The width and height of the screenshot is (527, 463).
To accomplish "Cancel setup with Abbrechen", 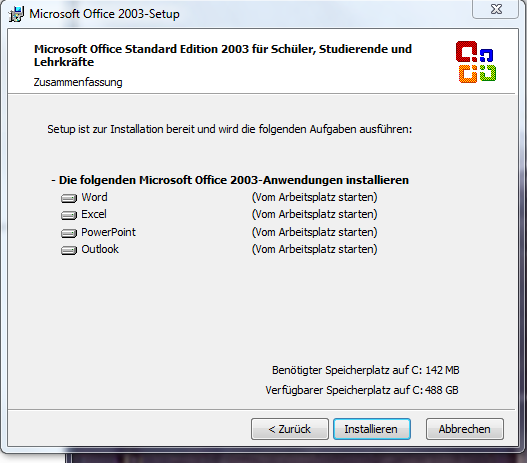I will click(x=465, y=429).
